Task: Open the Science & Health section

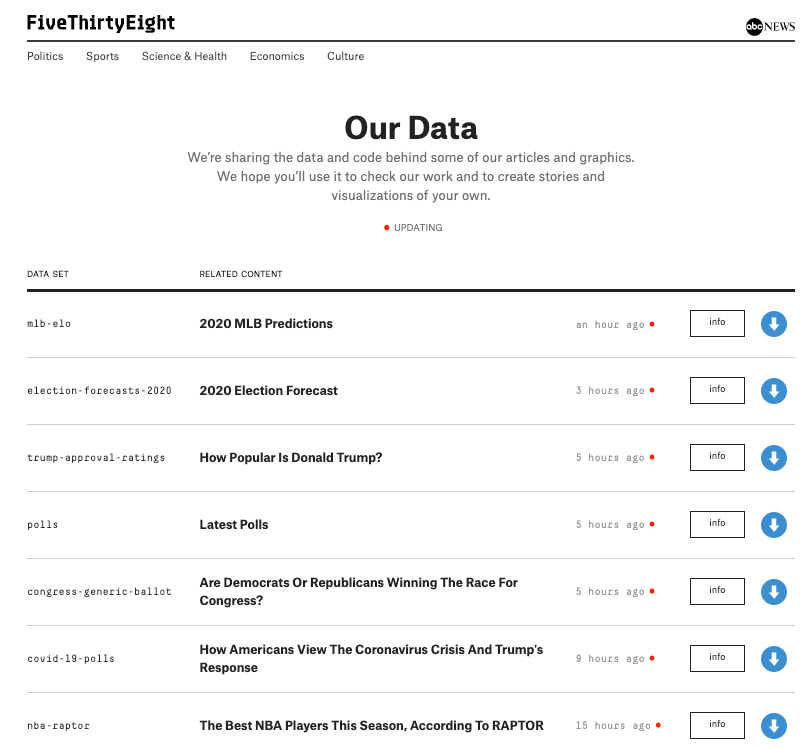Action: tap(184, 57)
